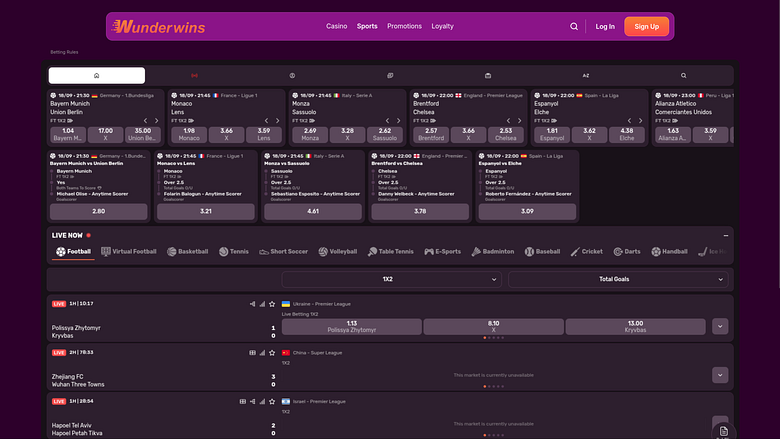780x439 pixels.
Task: Open scoreboard icon for Hapoel Tel Aviv match
Action: pyautogui.click(x=243, y=401)
